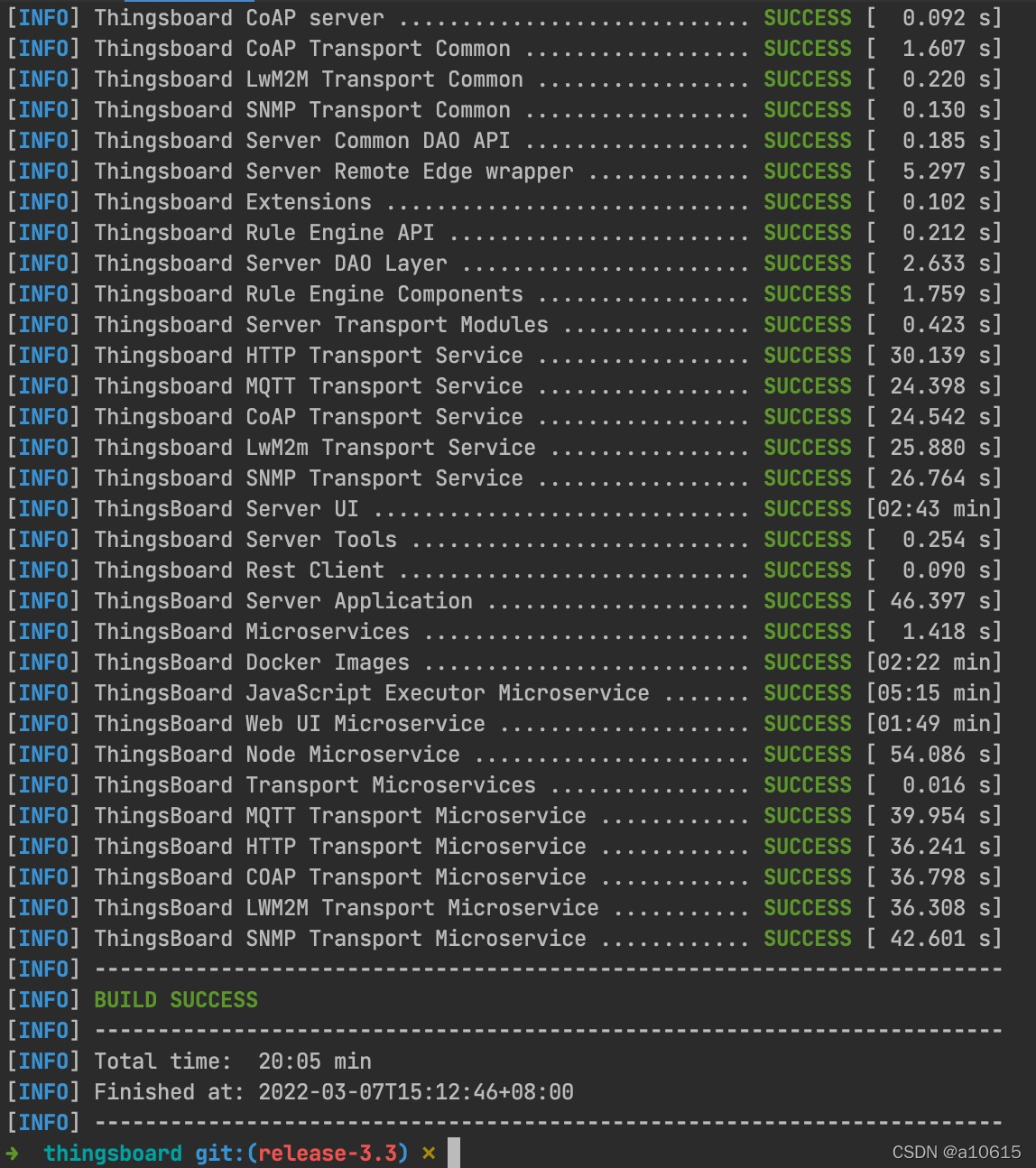
Task: Click the terminal cursor block at prompt
Action: click(454, 1153)
